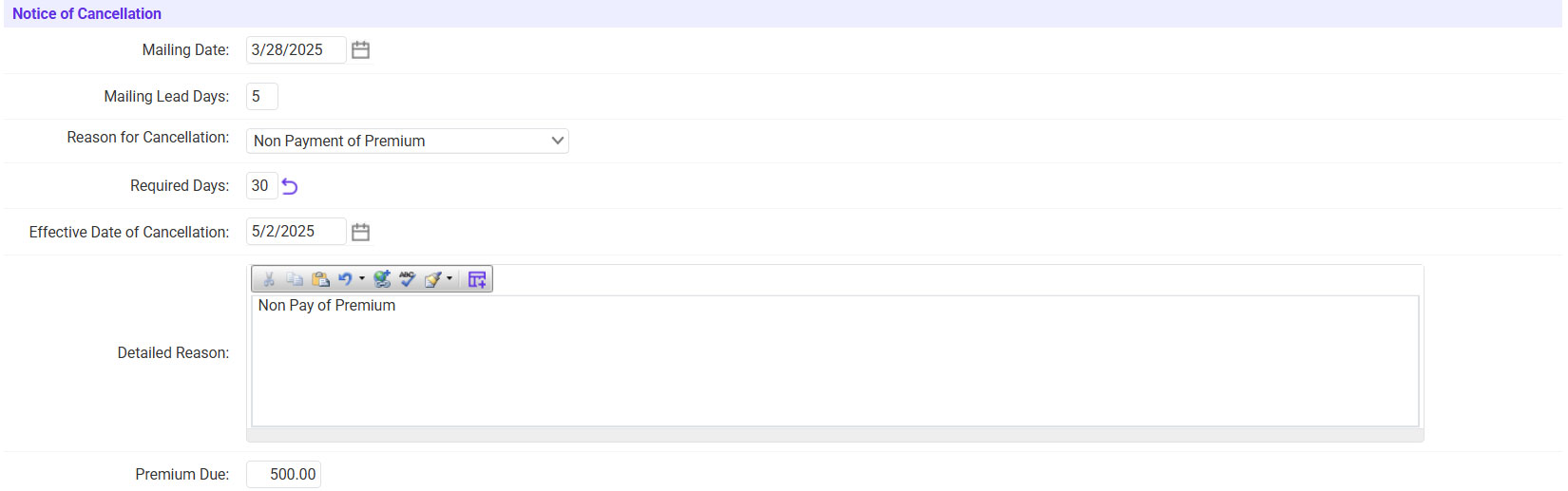
Task: Open the Reason for Cancellation dropdown
Action: (x=407, y=142)
